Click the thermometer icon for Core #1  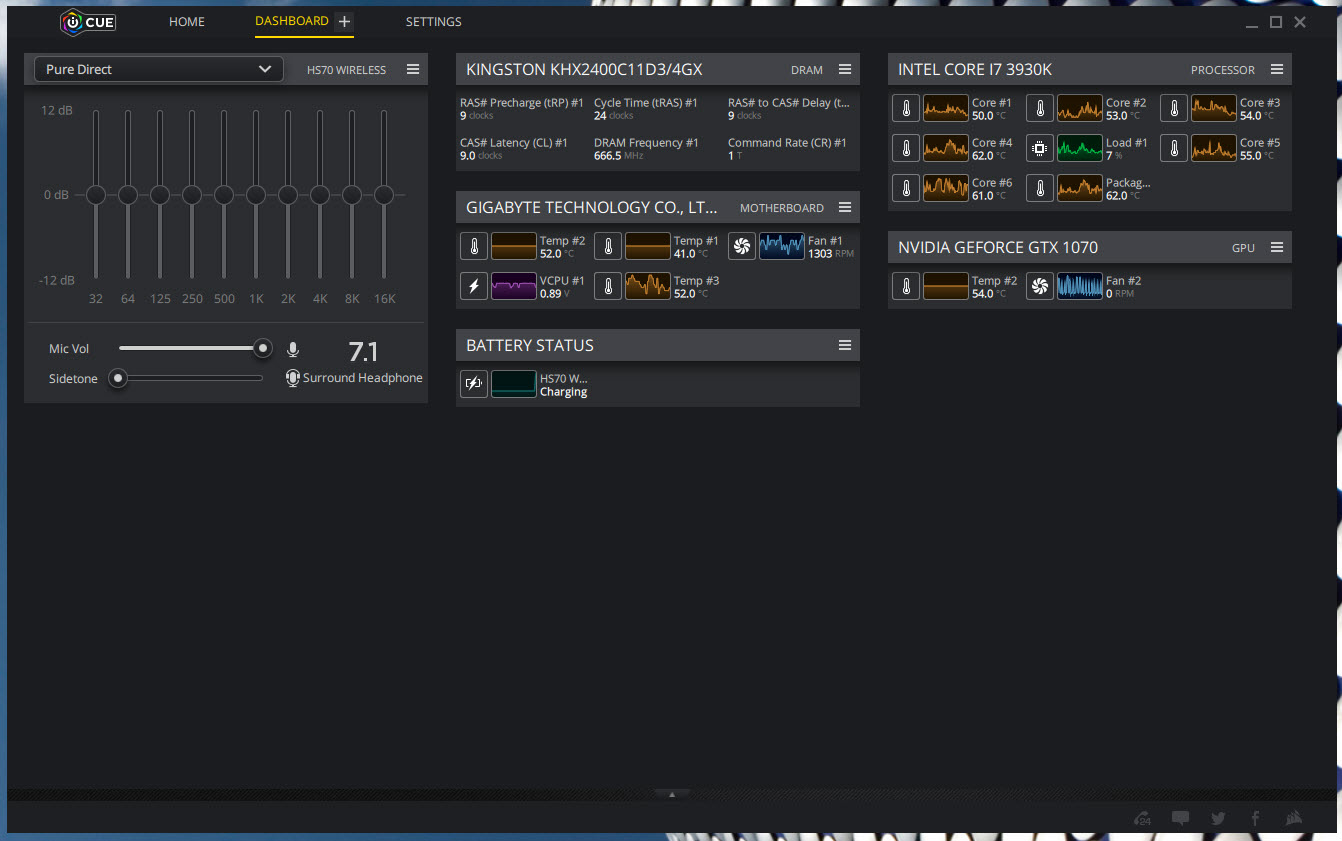[x=906, y=108]
